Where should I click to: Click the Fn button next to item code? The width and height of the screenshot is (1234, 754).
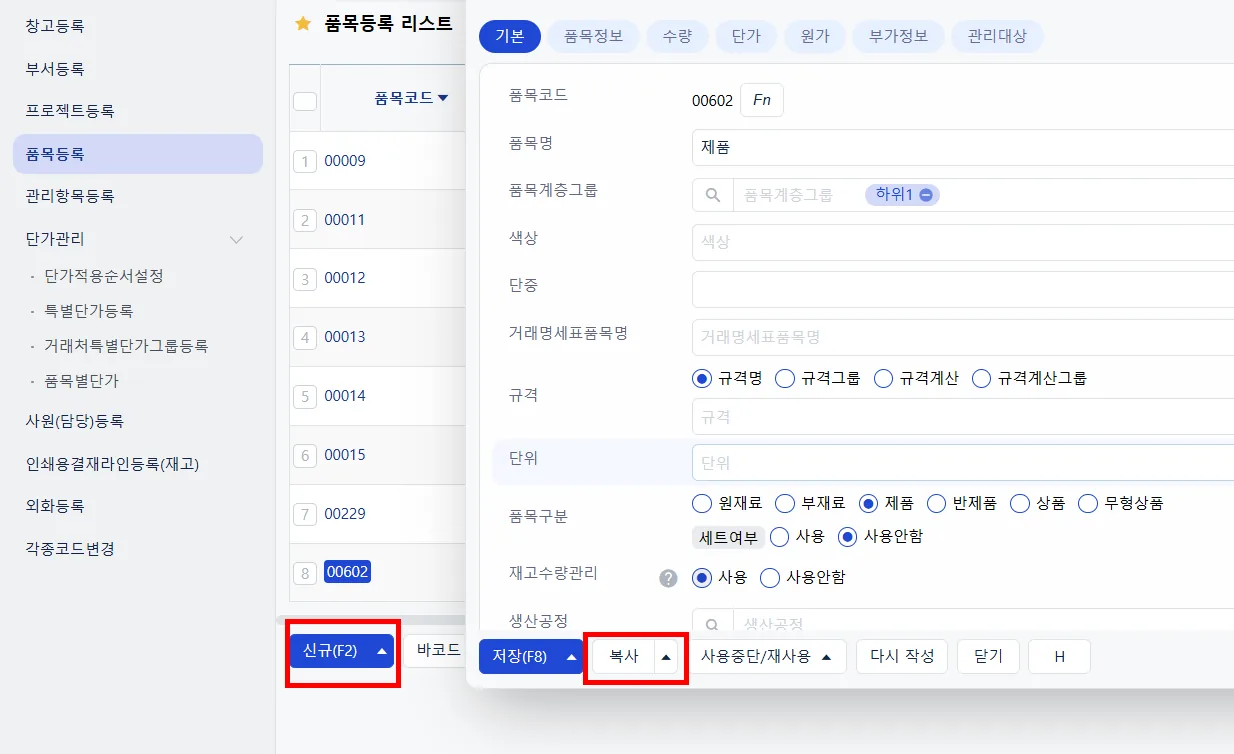tap(762, 100)
